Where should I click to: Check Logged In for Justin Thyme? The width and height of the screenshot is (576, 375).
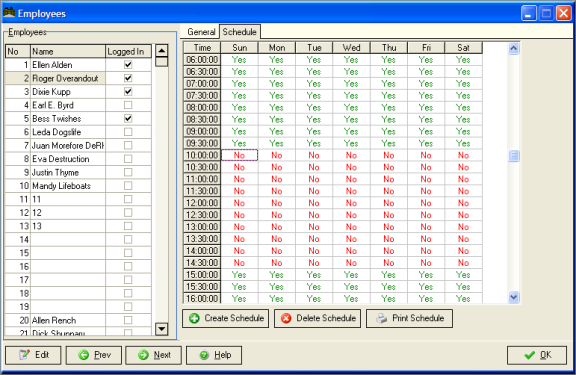point(128,172)
